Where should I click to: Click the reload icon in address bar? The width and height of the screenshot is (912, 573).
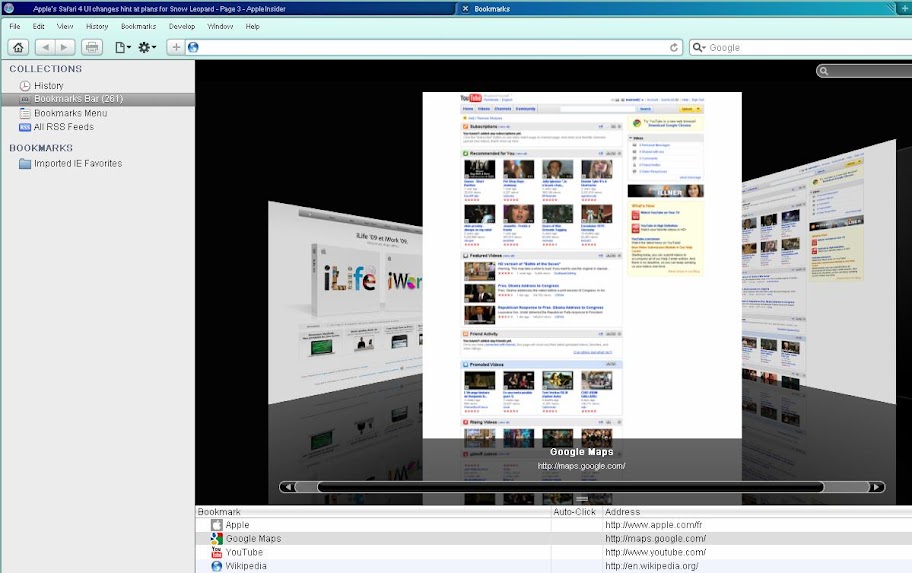coord(674,47)
